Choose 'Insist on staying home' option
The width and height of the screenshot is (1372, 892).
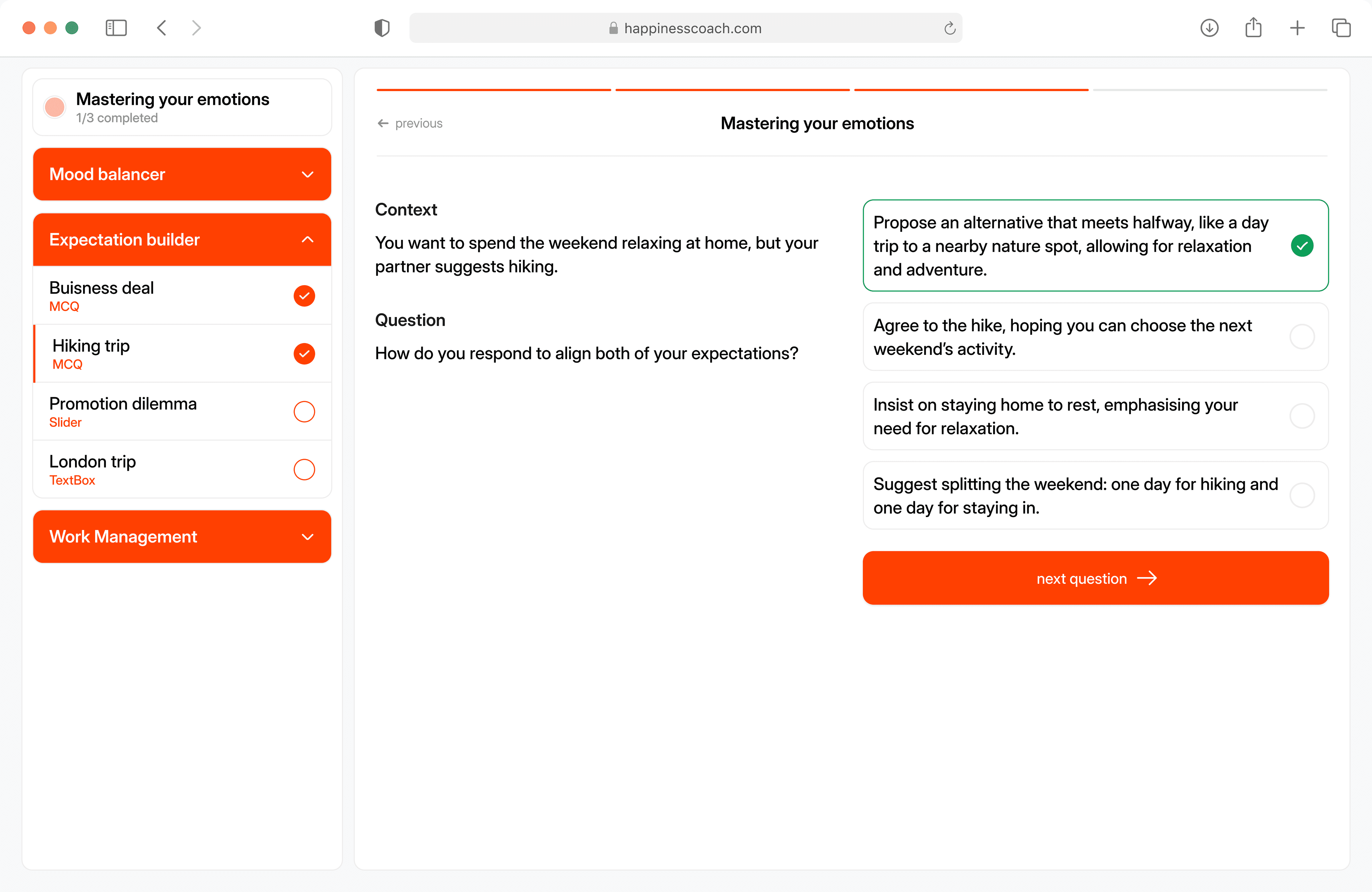pos(1095,416)
